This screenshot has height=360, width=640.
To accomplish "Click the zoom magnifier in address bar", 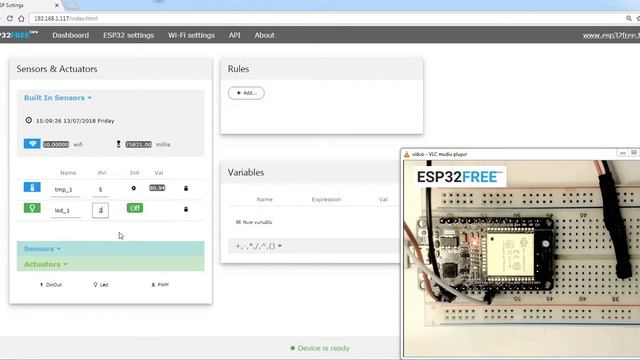I will 629,18.
